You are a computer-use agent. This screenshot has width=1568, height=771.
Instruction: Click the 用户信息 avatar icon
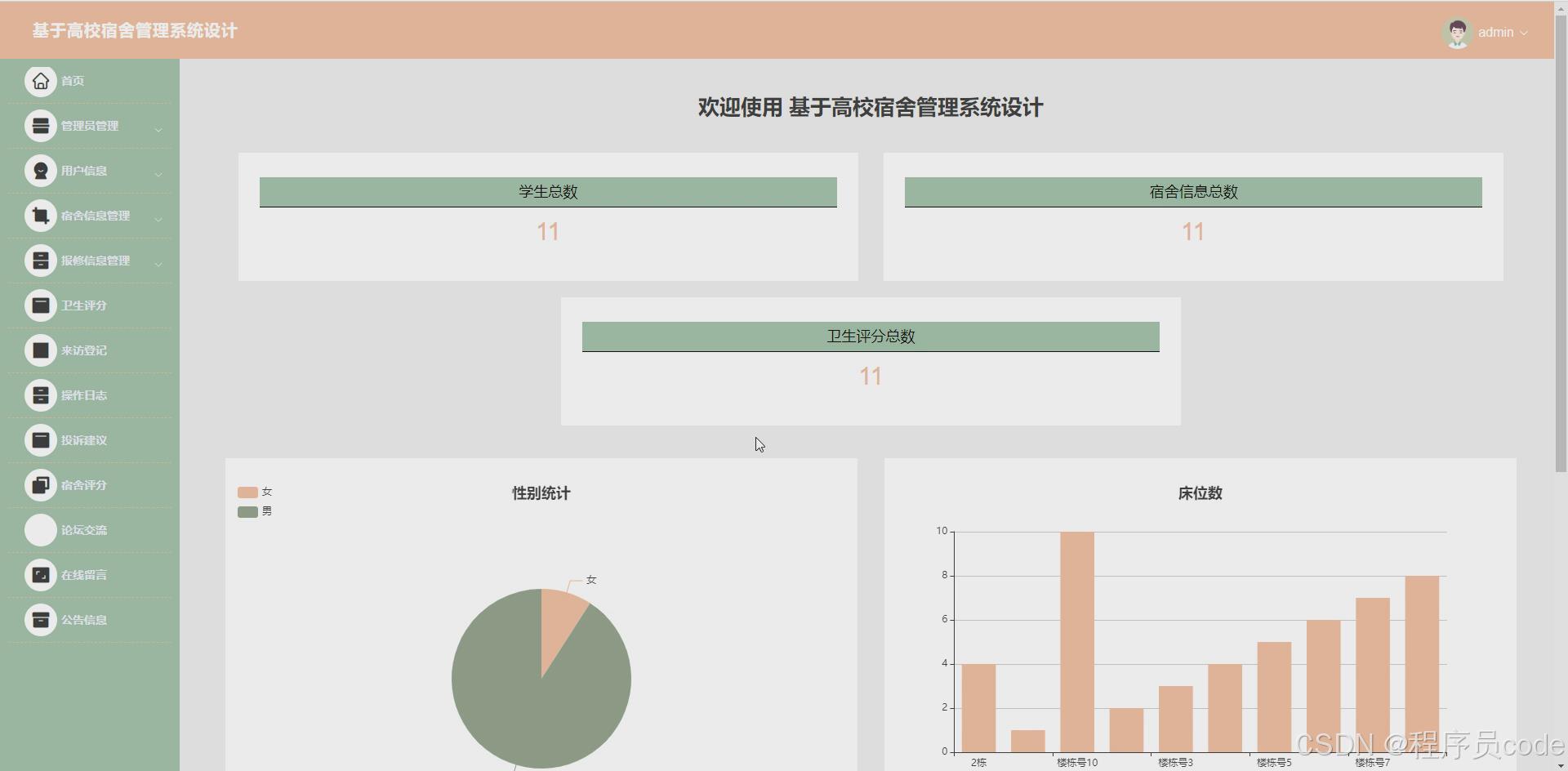click(x=41, y=171)
